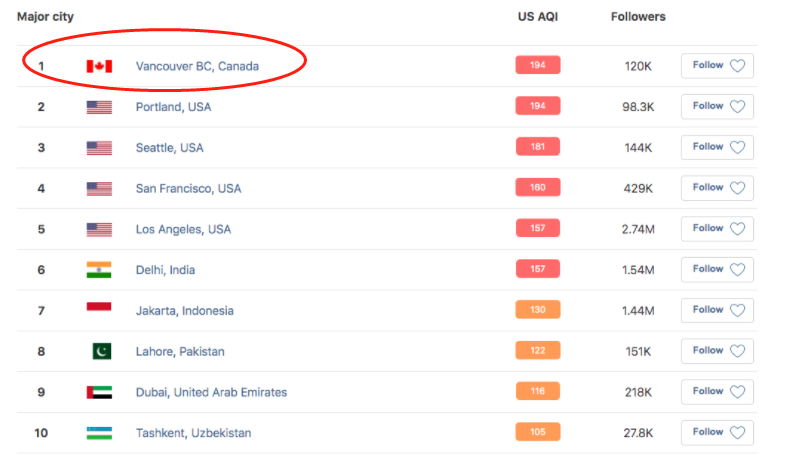Image resolution: width=794 pixels, height=460 pixels.
Task: Click the USA flag beside Portland
Action: [98, 107]
